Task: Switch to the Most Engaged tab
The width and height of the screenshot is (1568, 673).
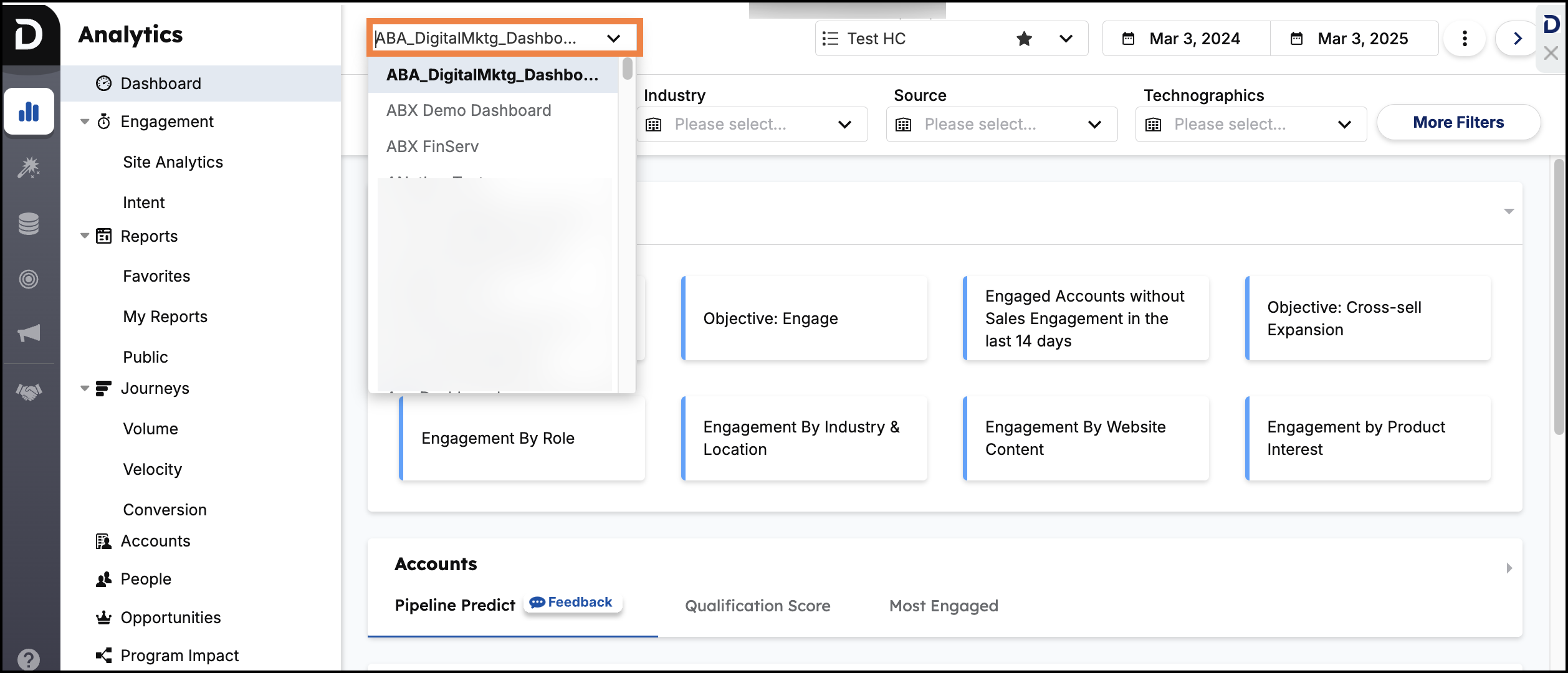Action: [x=944, y=606]
